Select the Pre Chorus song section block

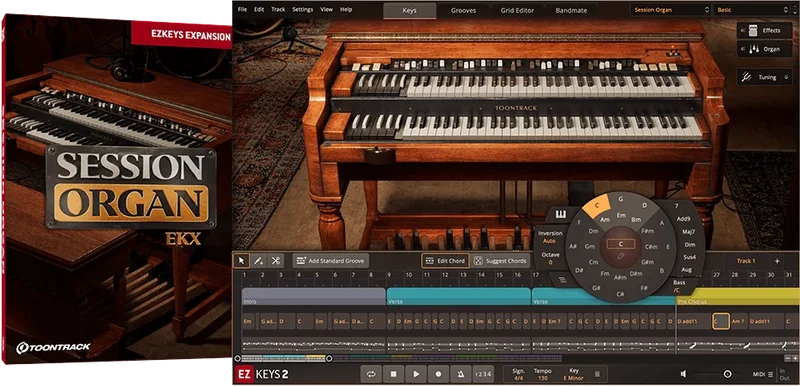(738, 296)
